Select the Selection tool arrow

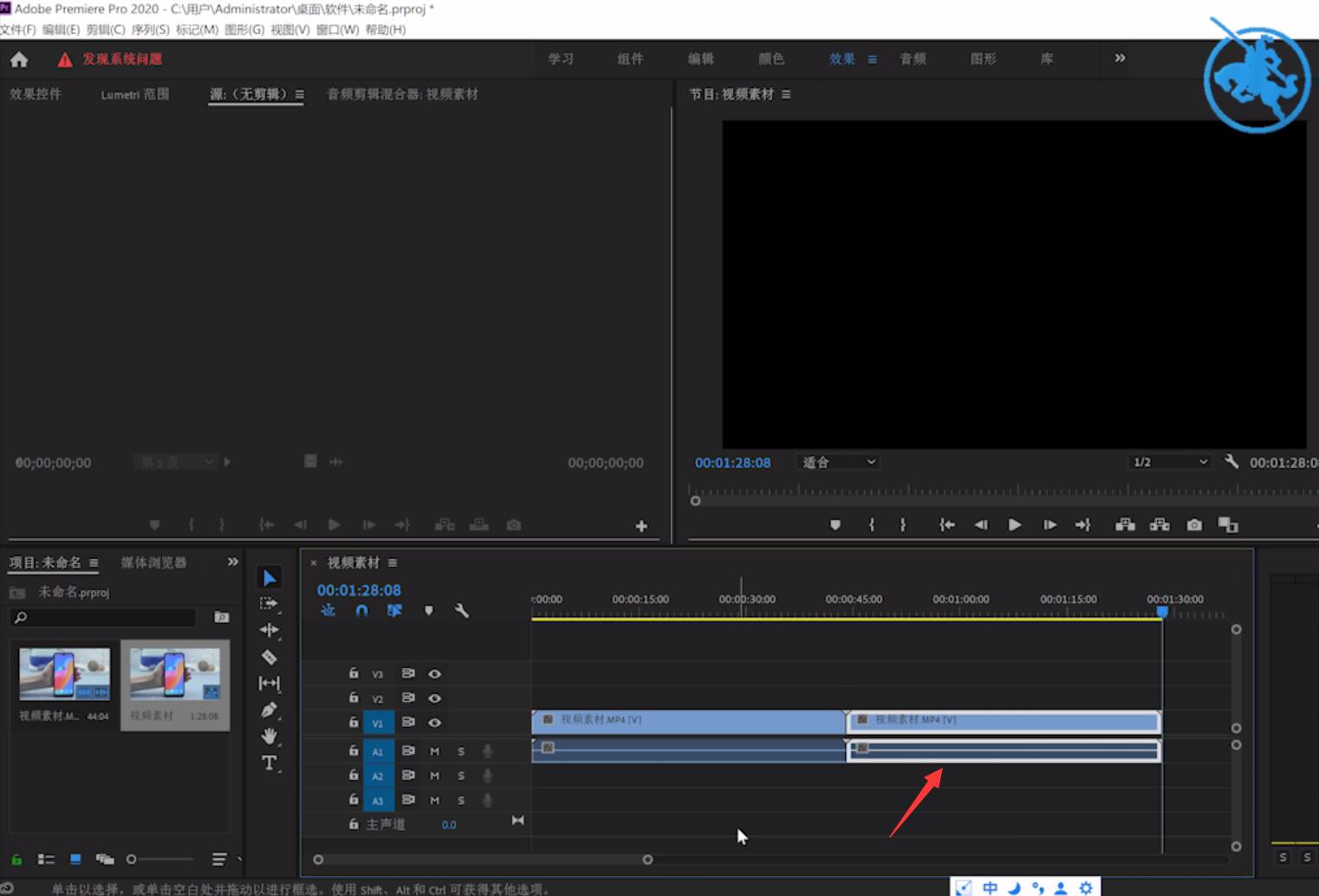(x=270, y=578)
